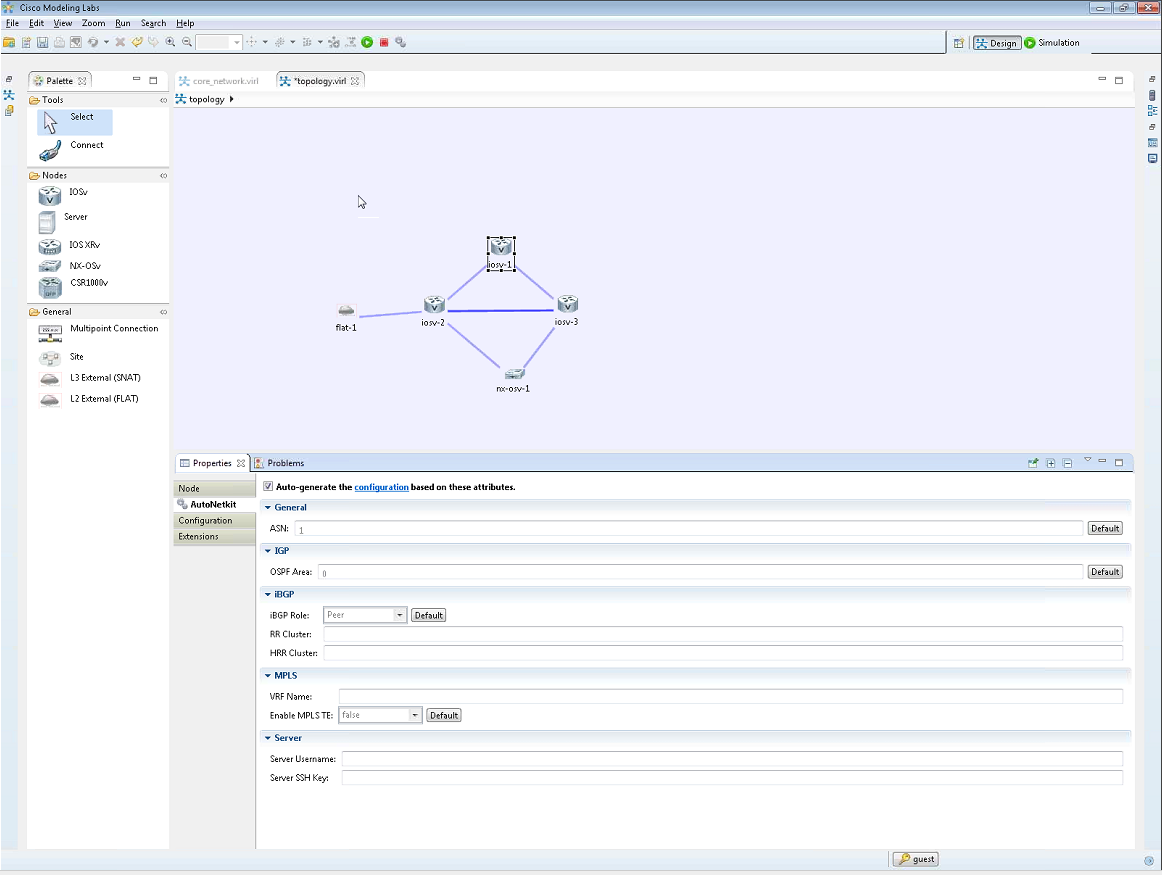Click the zoom in magnifier toolbar icon
1162x875 pixels.
(170, 43)
